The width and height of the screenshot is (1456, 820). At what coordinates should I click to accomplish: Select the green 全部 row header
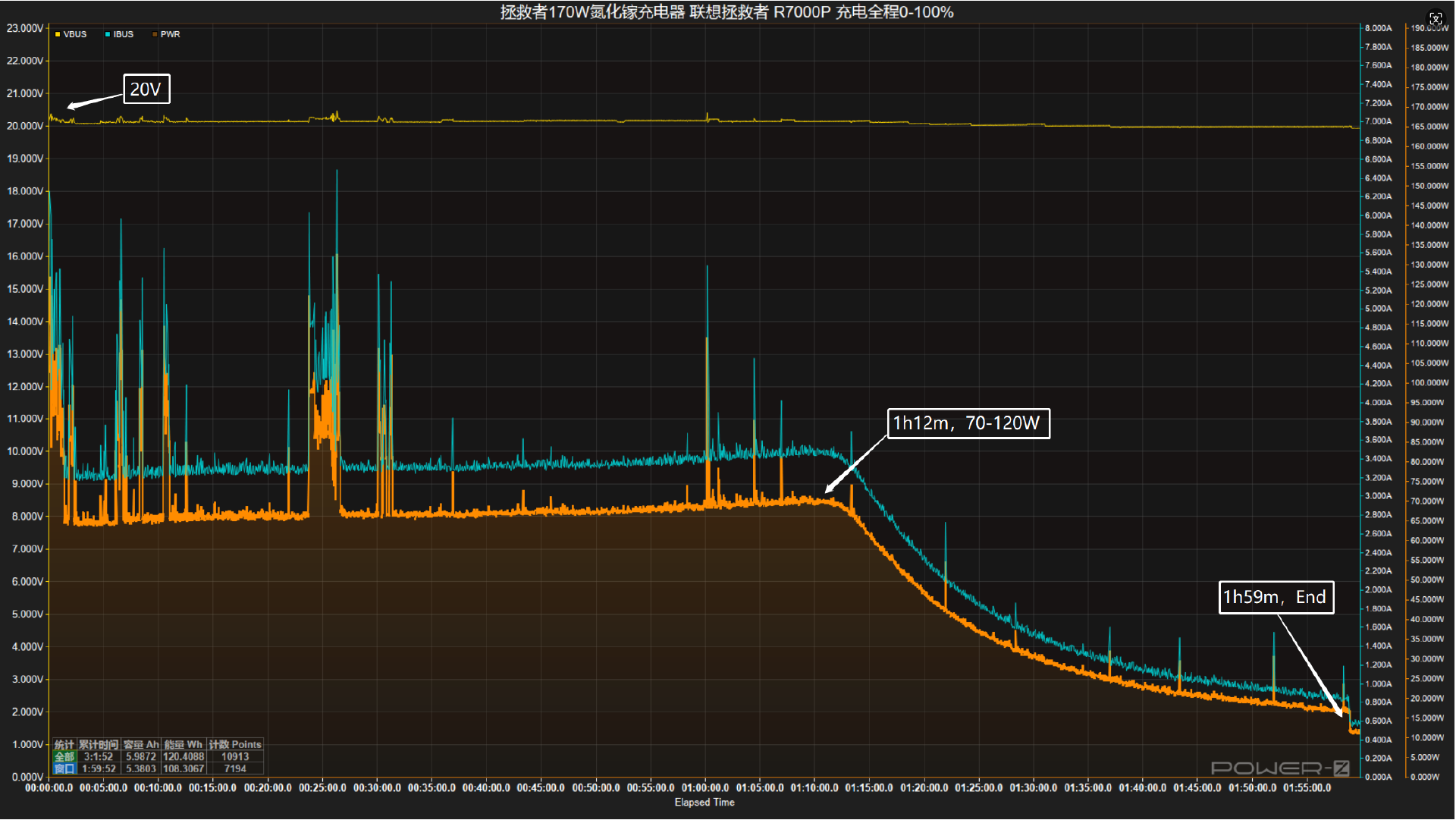[x=64, y=757]
